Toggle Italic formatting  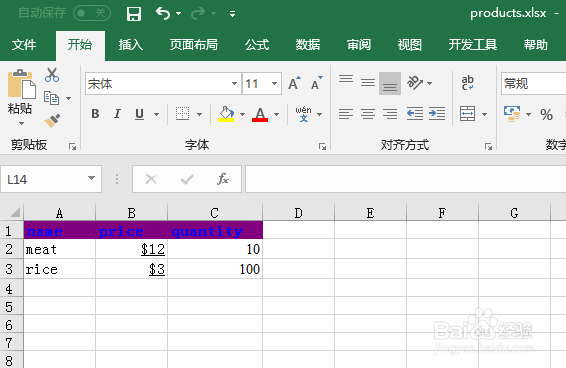(117, 114)
